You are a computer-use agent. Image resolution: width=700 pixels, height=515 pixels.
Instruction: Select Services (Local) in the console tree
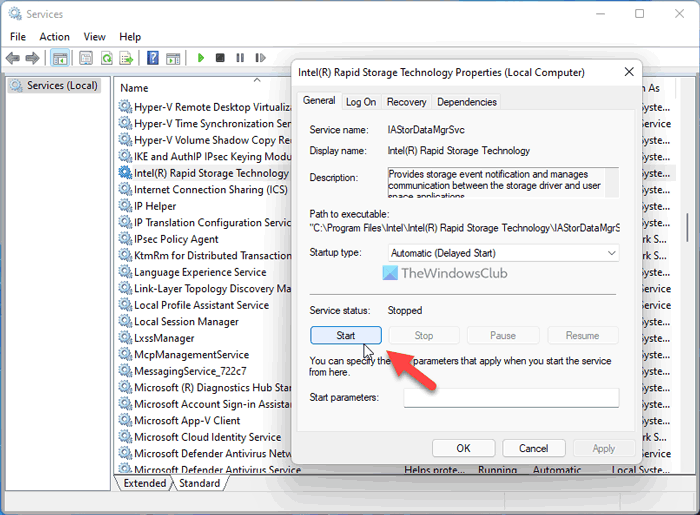54,85
